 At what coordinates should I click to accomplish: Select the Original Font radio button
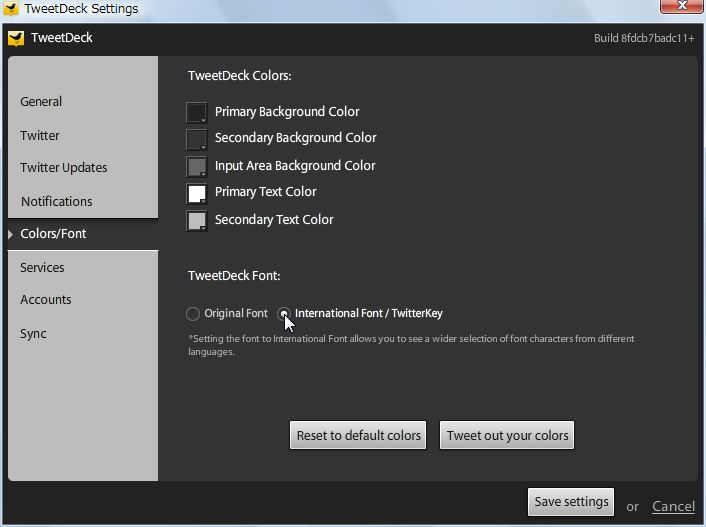tap(193, 313)
